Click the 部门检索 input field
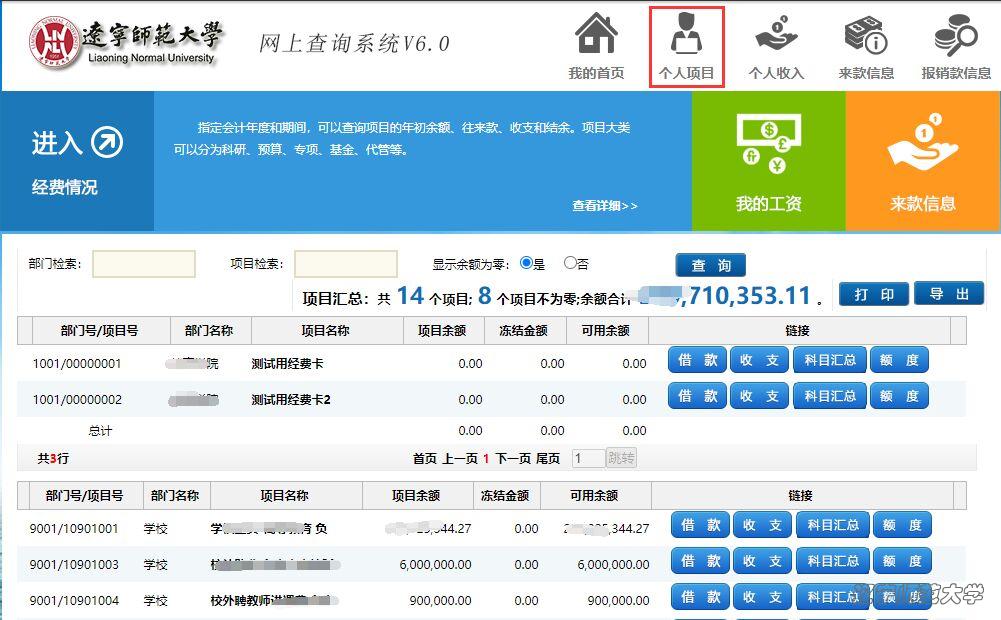The image size is (1001, 620). [x=144, y=264]
